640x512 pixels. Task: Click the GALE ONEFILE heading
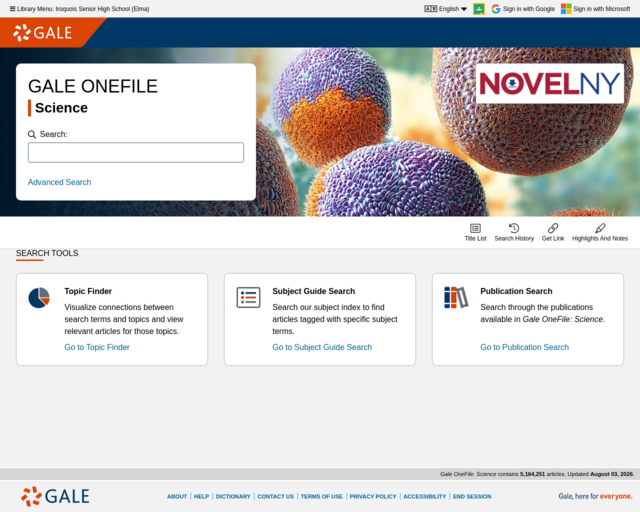coord(93,86)
